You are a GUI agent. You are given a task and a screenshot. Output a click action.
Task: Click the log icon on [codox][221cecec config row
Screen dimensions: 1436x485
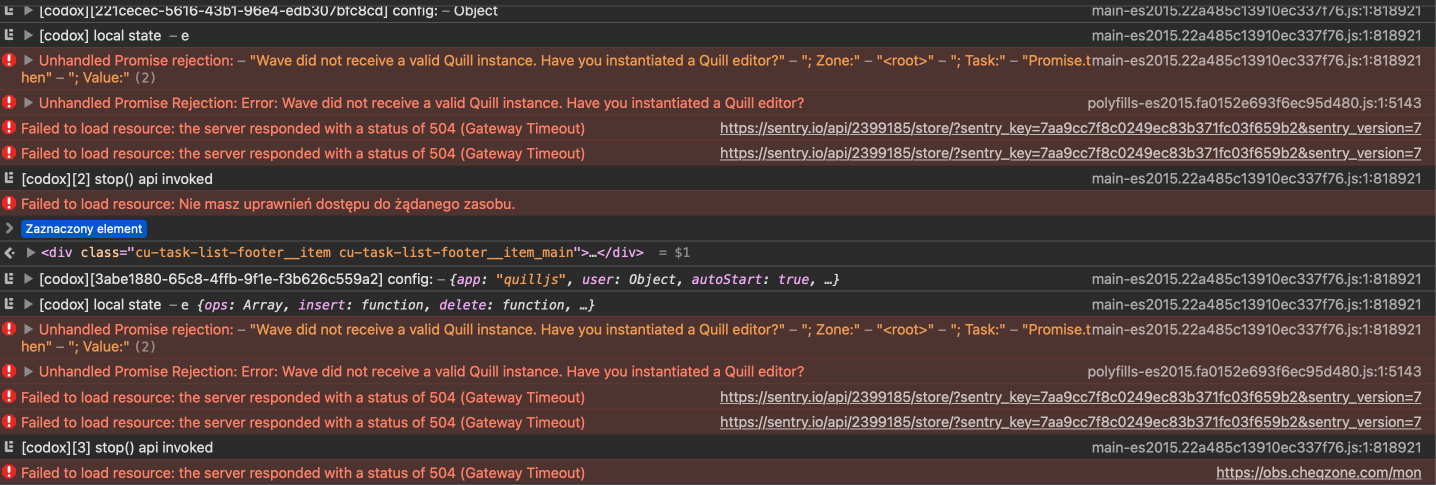(x=9, y=11)
